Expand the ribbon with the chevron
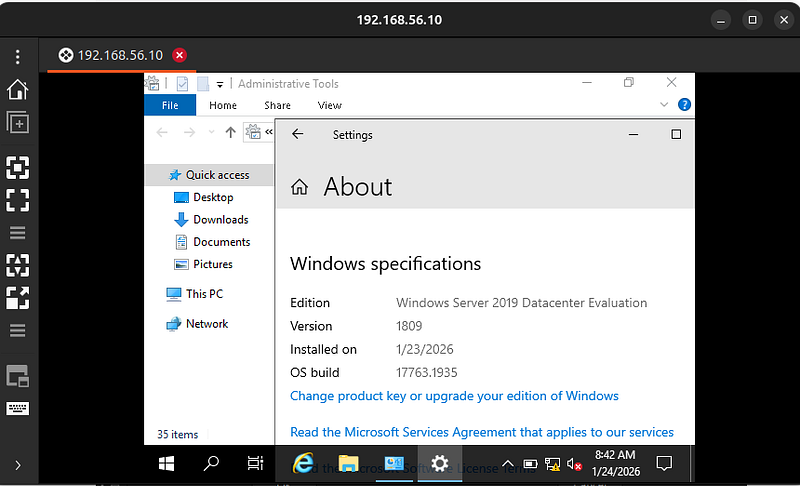The image size is (800, 486). [x=664, y=105]
